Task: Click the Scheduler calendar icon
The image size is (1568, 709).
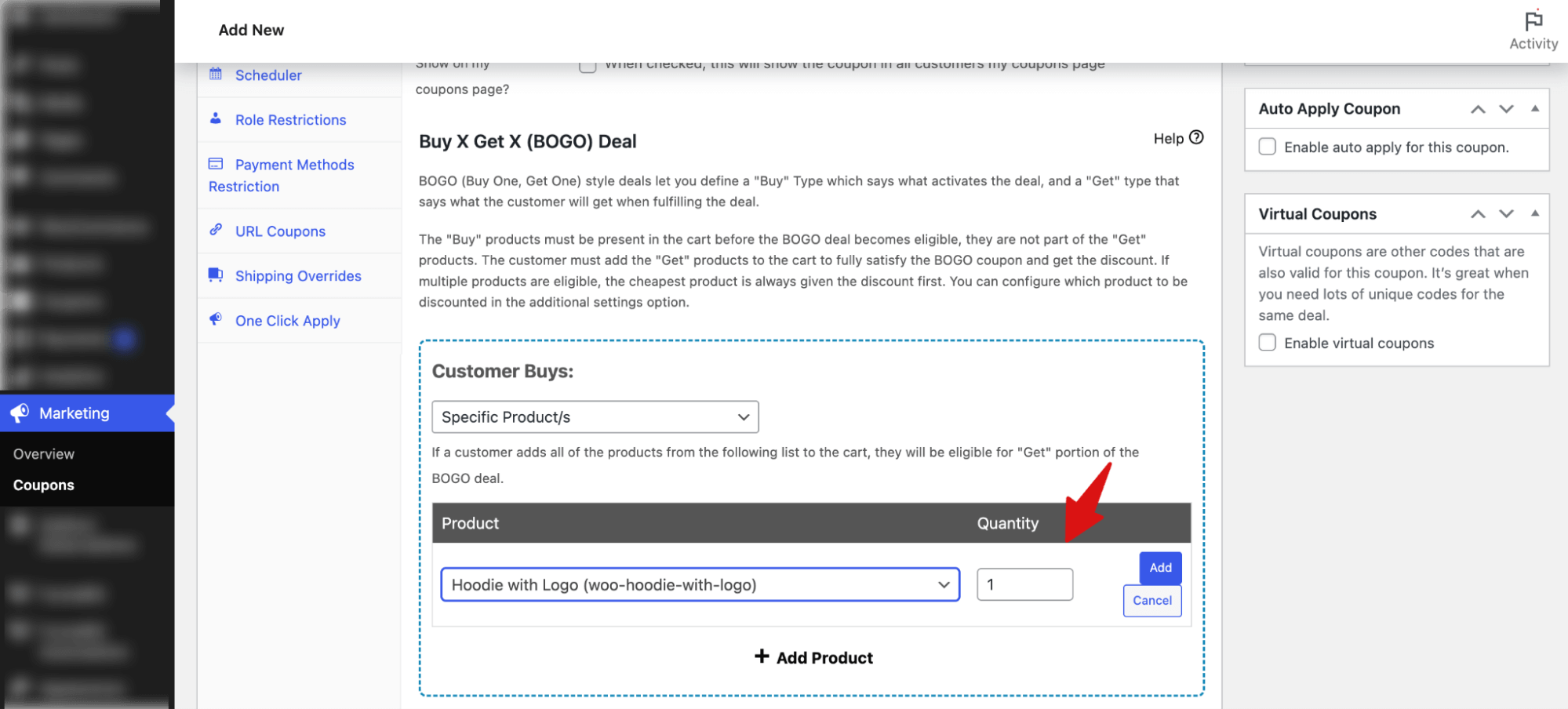Action: tap(216, 75)
